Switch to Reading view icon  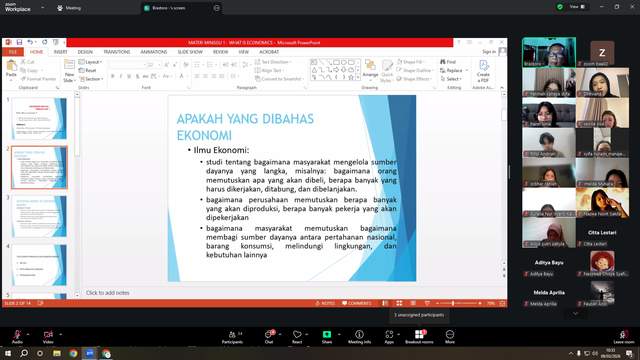pos(413,303)
